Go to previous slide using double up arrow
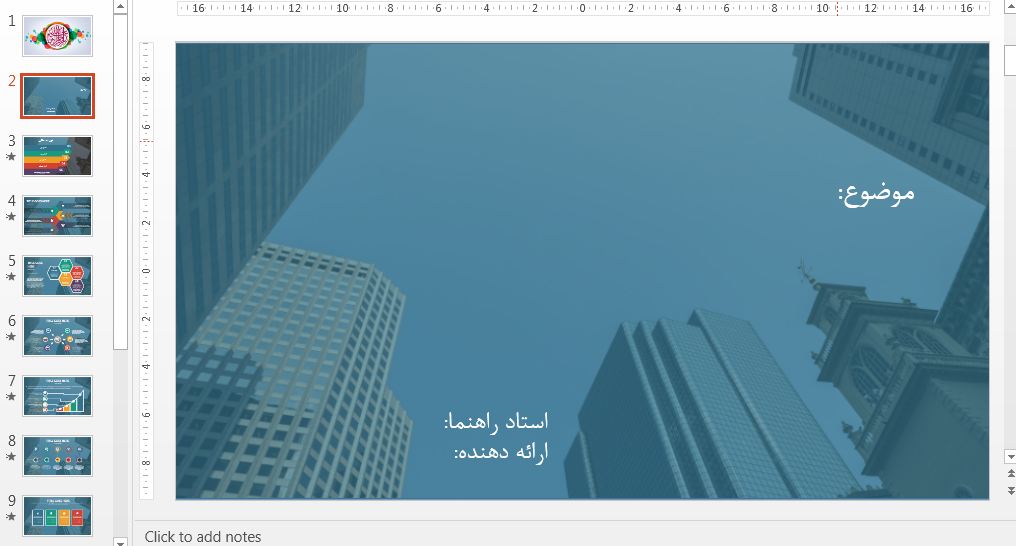This screenshot has height=546, width=1016. click(1010, 474)
